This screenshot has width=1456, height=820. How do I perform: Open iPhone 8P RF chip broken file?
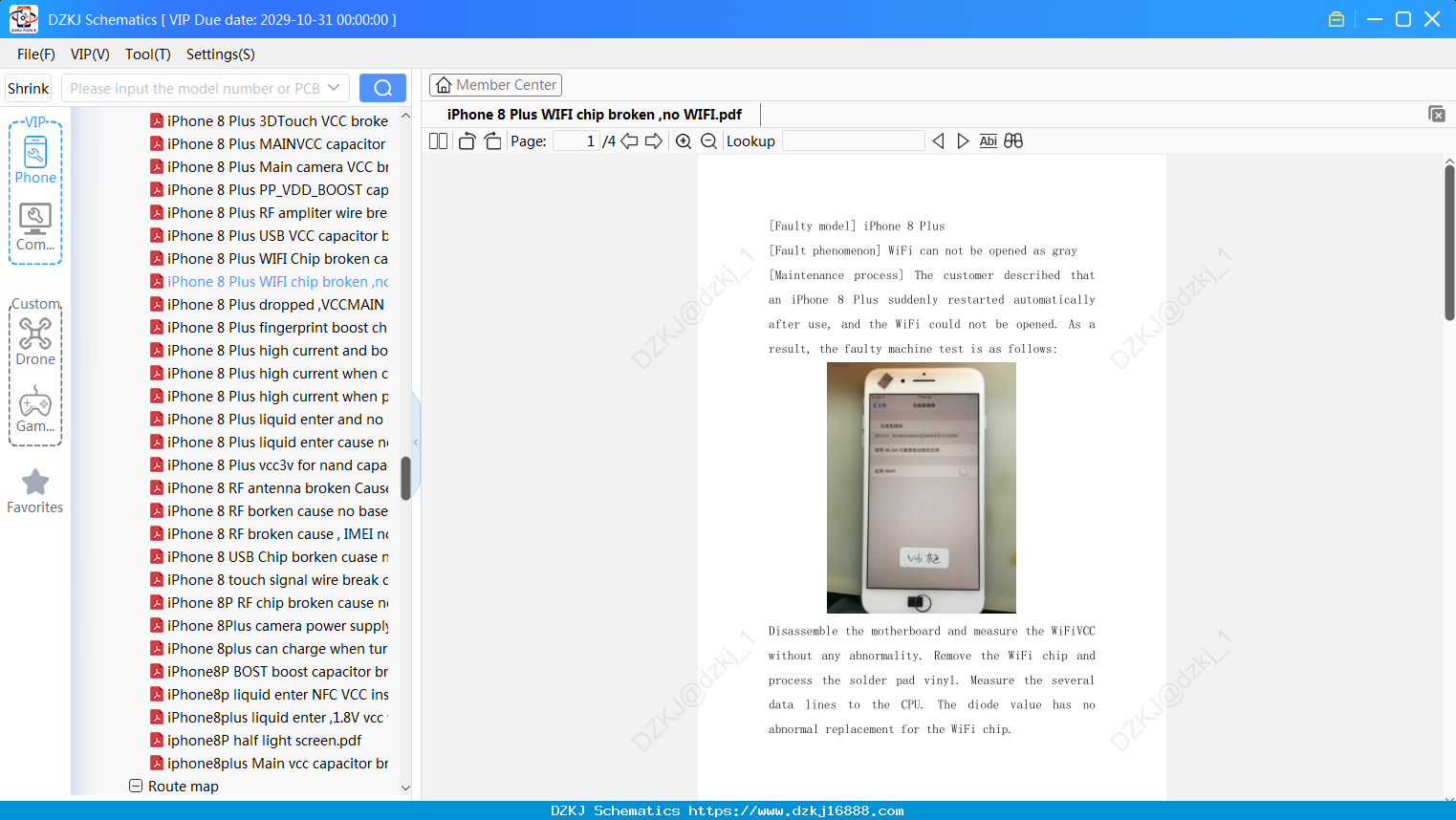270,602
